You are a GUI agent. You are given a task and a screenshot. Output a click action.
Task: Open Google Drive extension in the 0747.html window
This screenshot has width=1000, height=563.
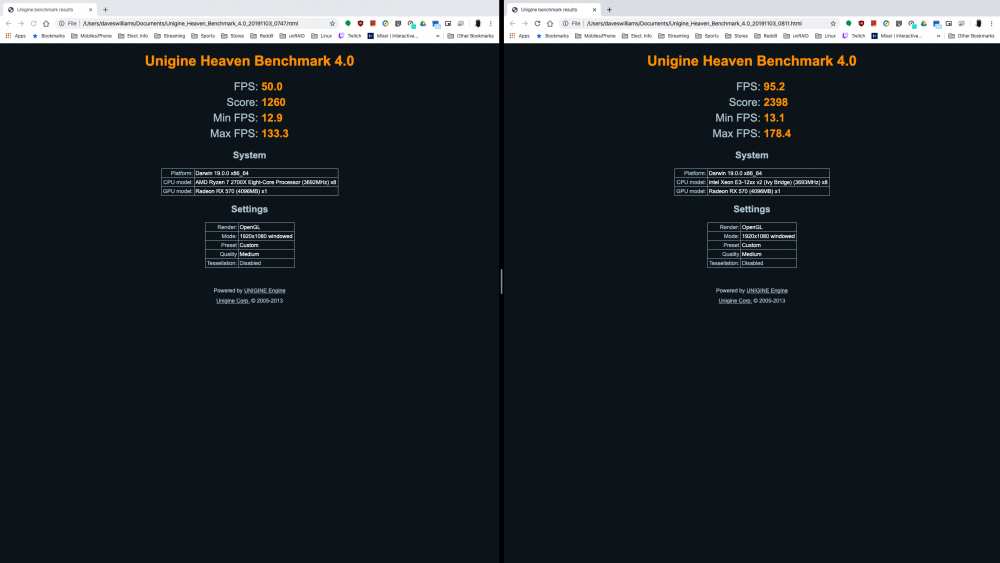(x=423, y=24)
